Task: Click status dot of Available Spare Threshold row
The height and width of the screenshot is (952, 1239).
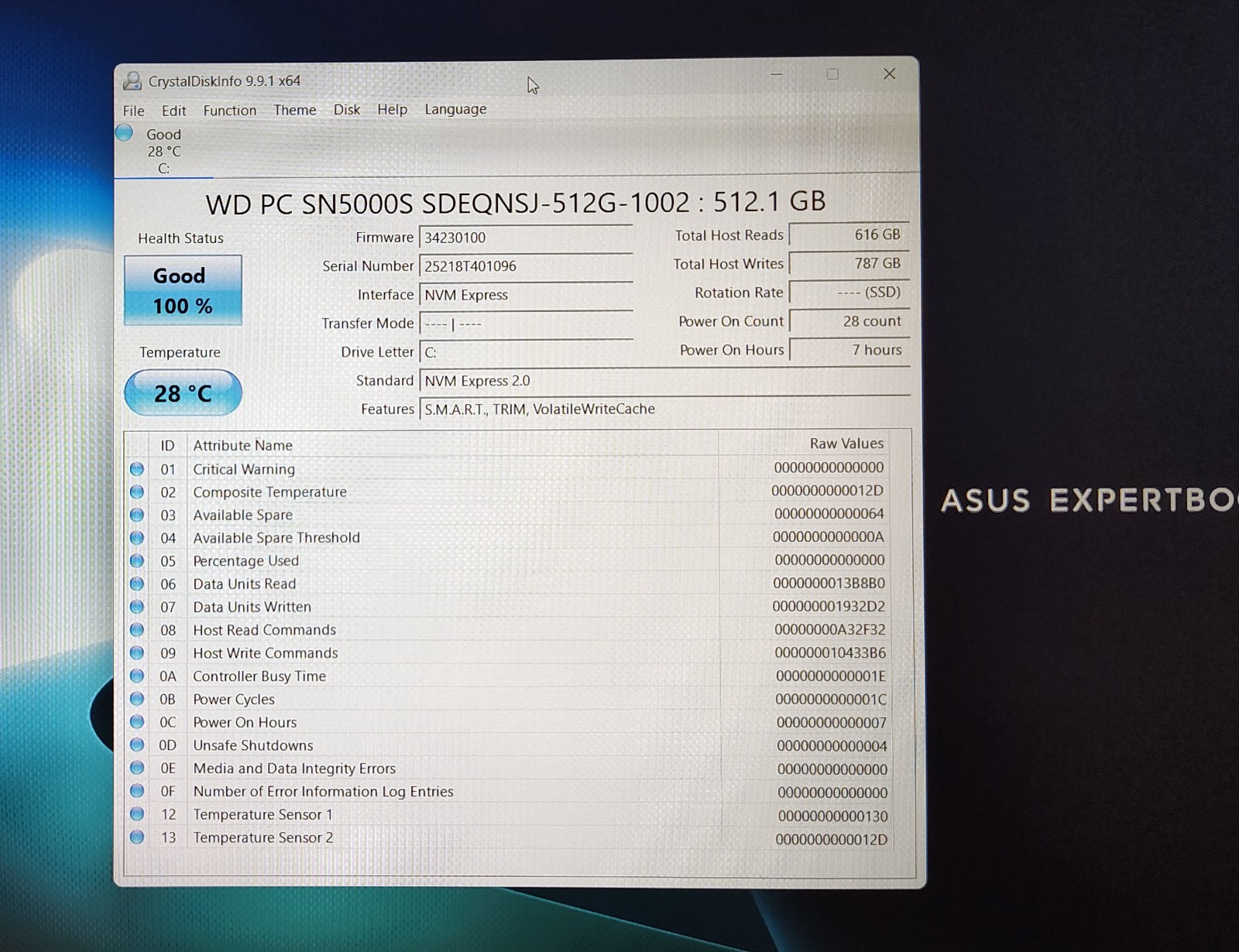Action: point(137,537)
